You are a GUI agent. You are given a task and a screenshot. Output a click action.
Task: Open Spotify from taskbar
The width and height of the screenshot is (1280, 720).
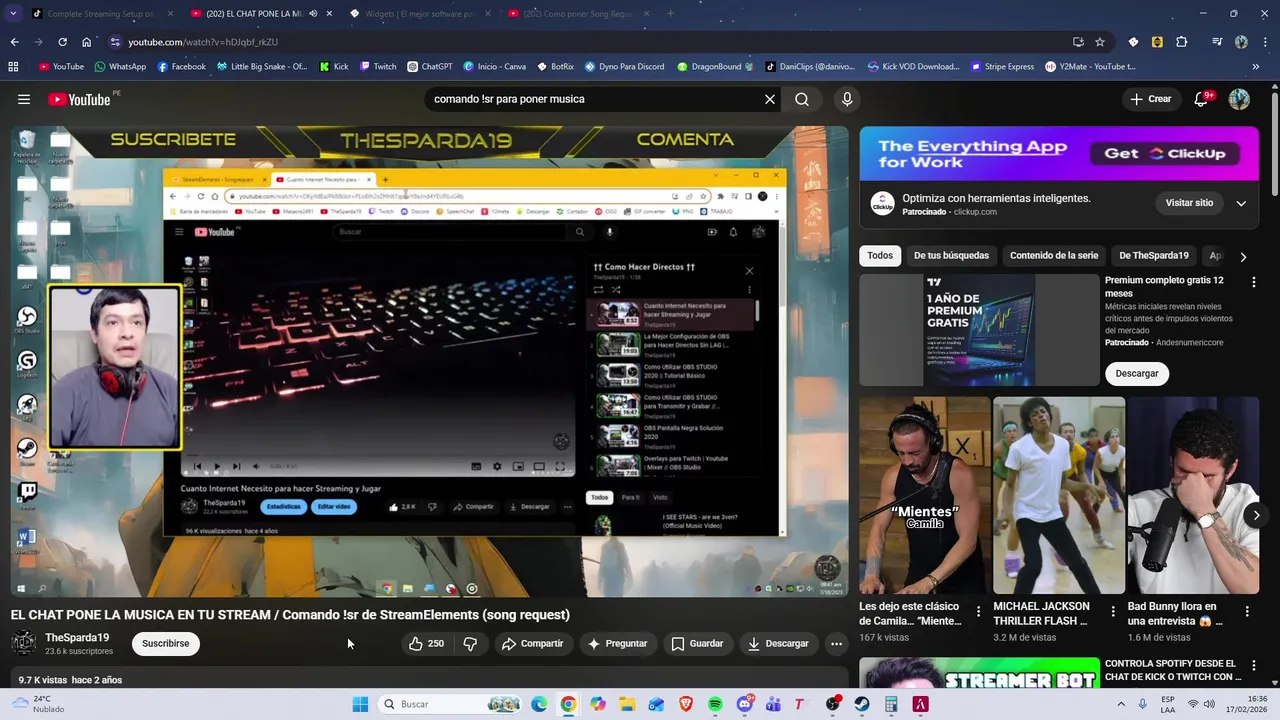(715, 704)
